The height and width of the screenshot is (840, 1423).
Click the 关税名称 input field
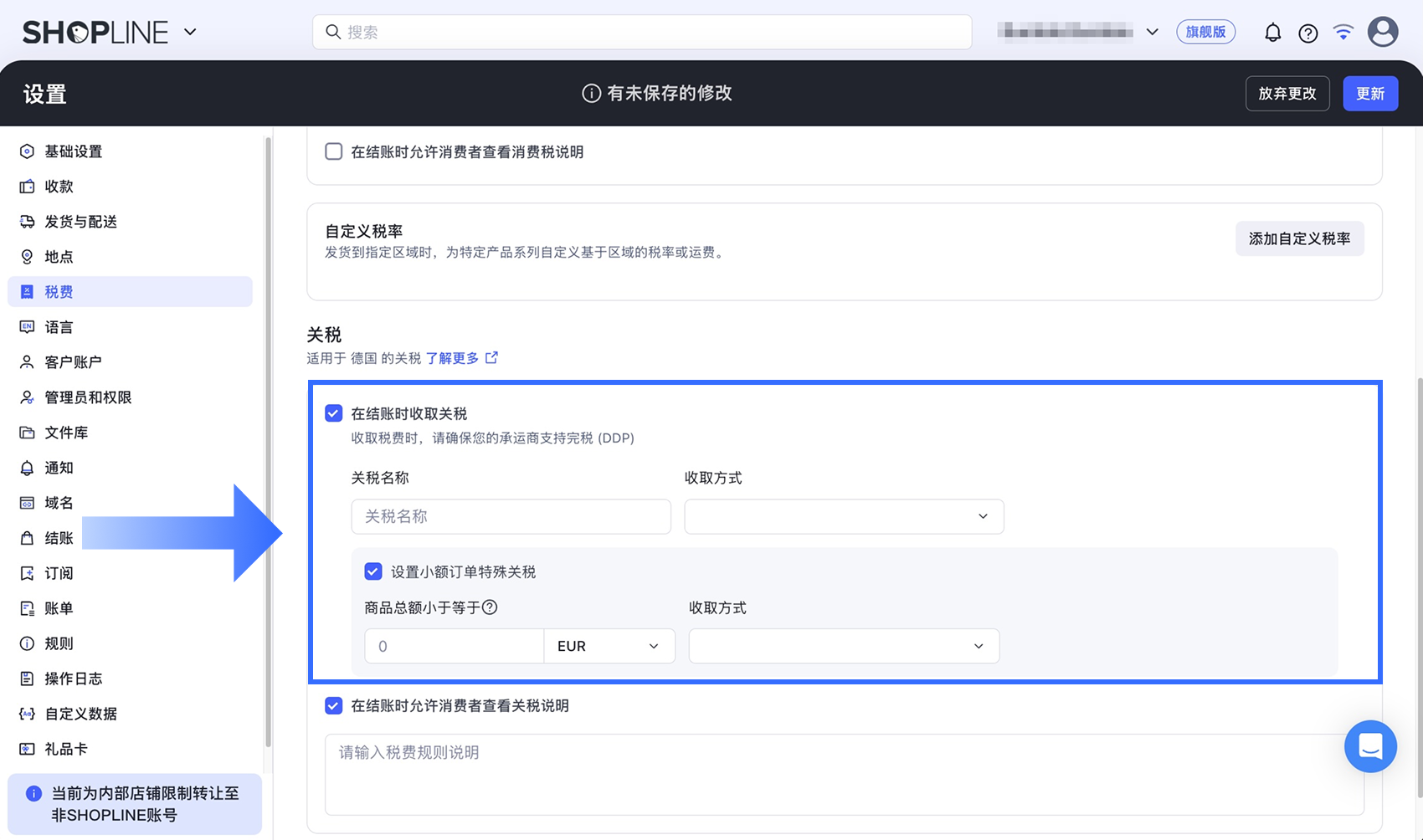tap(511, 516)
